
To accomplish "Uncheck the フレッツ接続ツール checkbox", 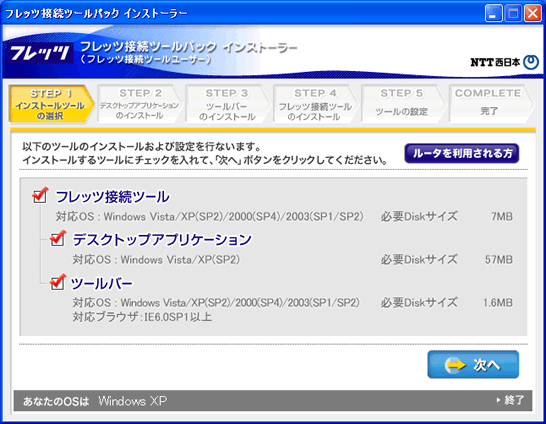I will [40, 195].
